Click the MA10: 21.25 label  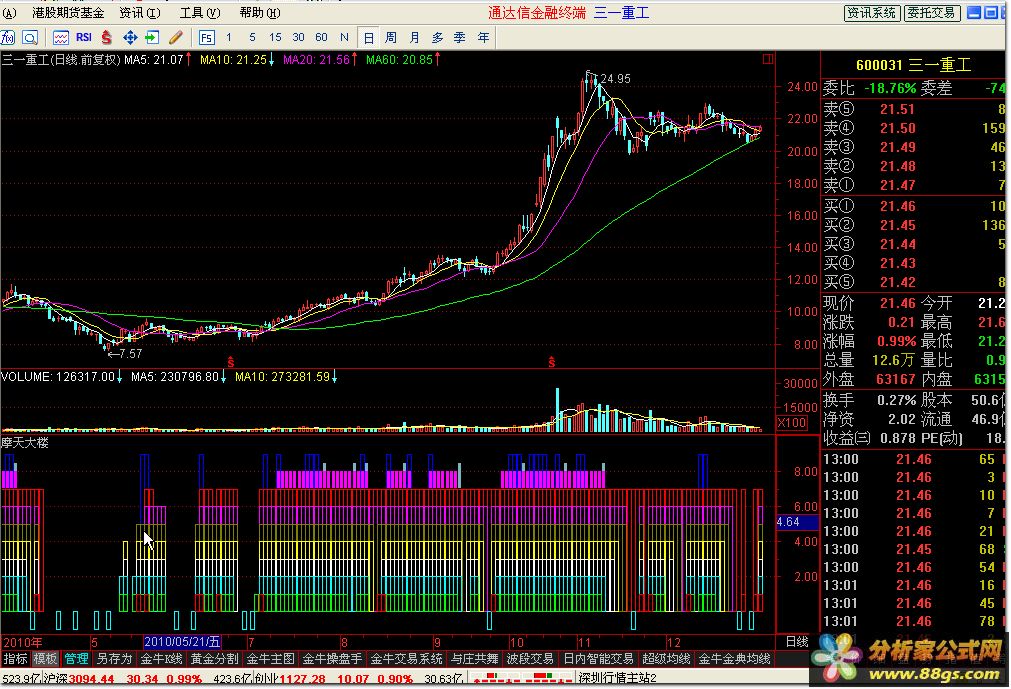point(233,60)
